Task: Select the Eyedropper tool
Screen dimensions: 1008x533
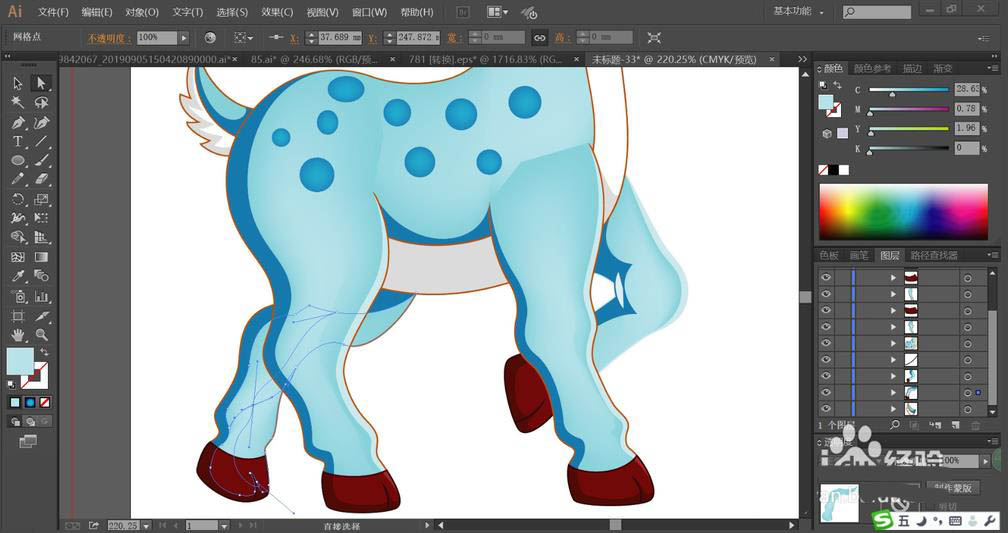Action: point(17,276)
